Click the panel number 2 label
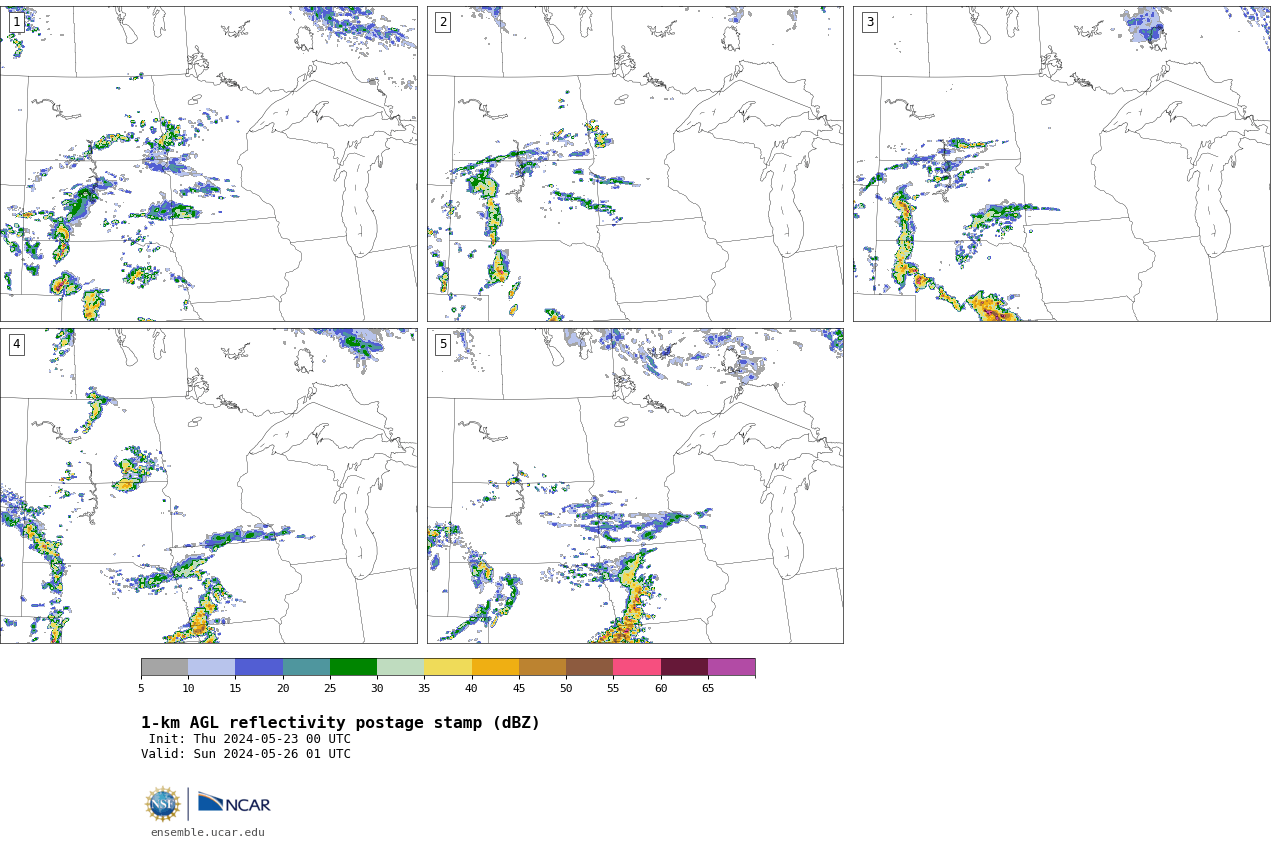1280x844 pixels. [x=443, y=22]
